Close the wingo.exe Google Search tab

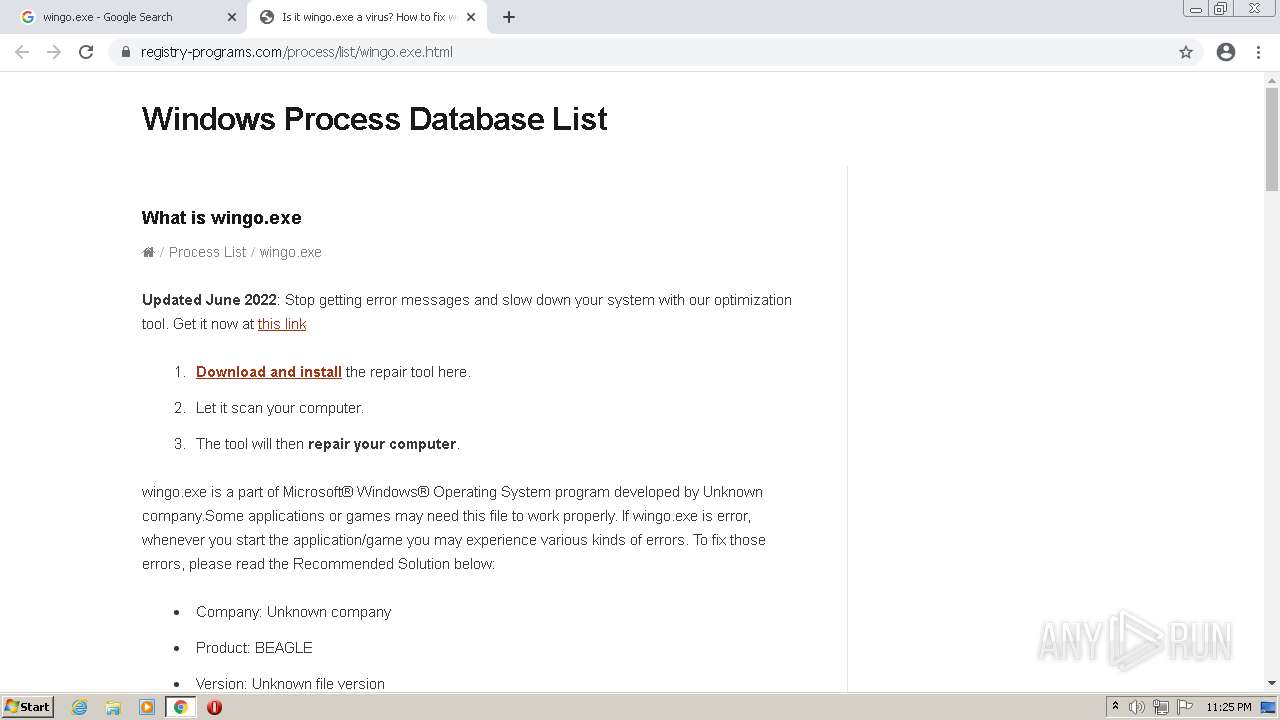point(232,17)
